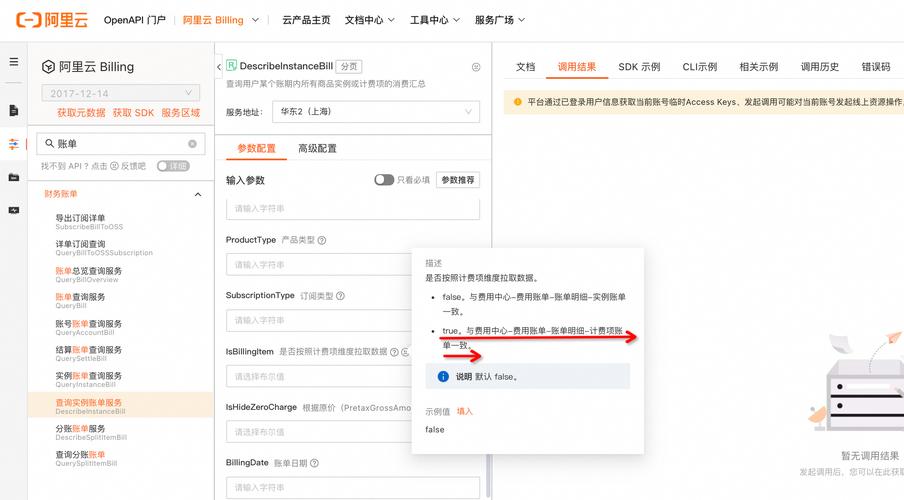
Task: Switch to the SDK 示例 tab
Action: click(x=639, y=67)
